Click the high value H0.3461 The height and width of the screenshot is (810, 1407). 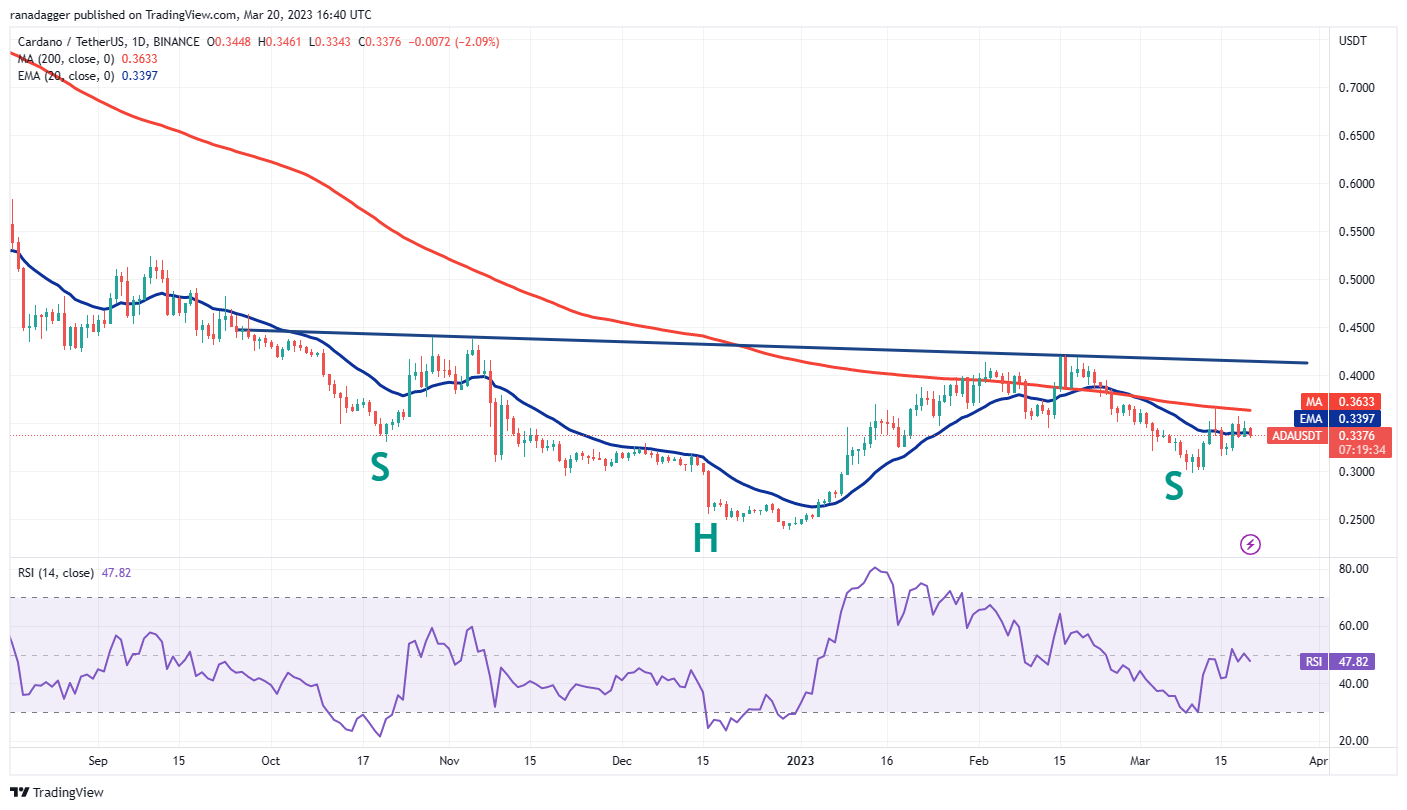tap(281, 42)
